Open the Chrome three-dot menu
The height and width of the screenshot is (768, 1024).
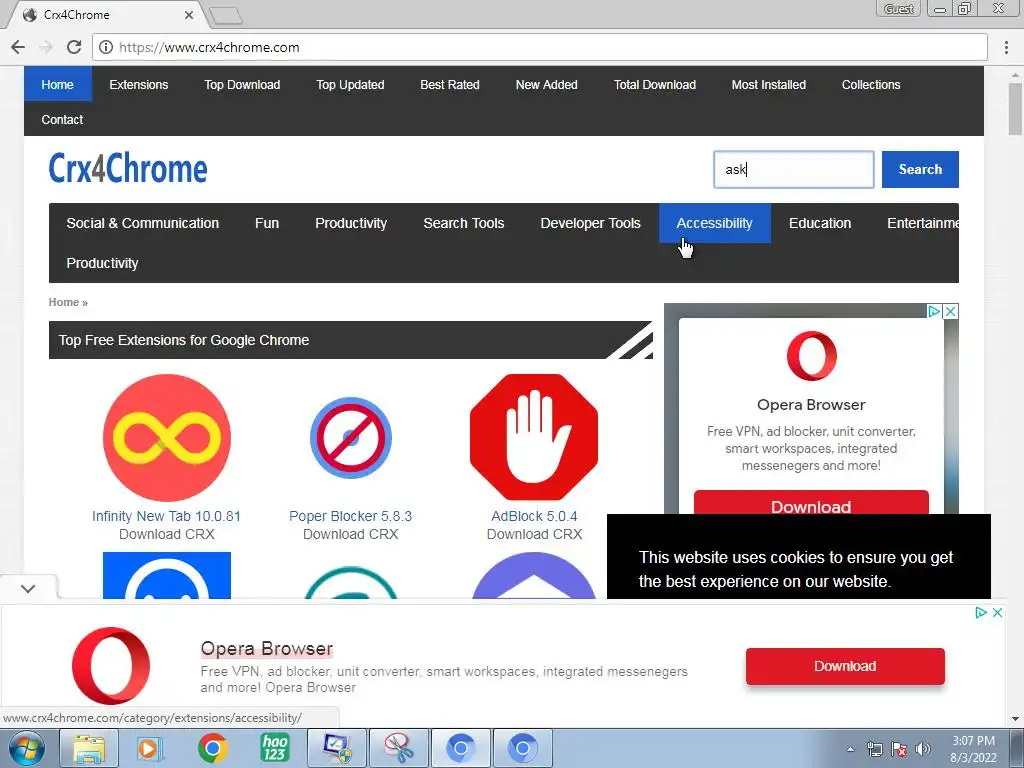[x=1006, y=47]
